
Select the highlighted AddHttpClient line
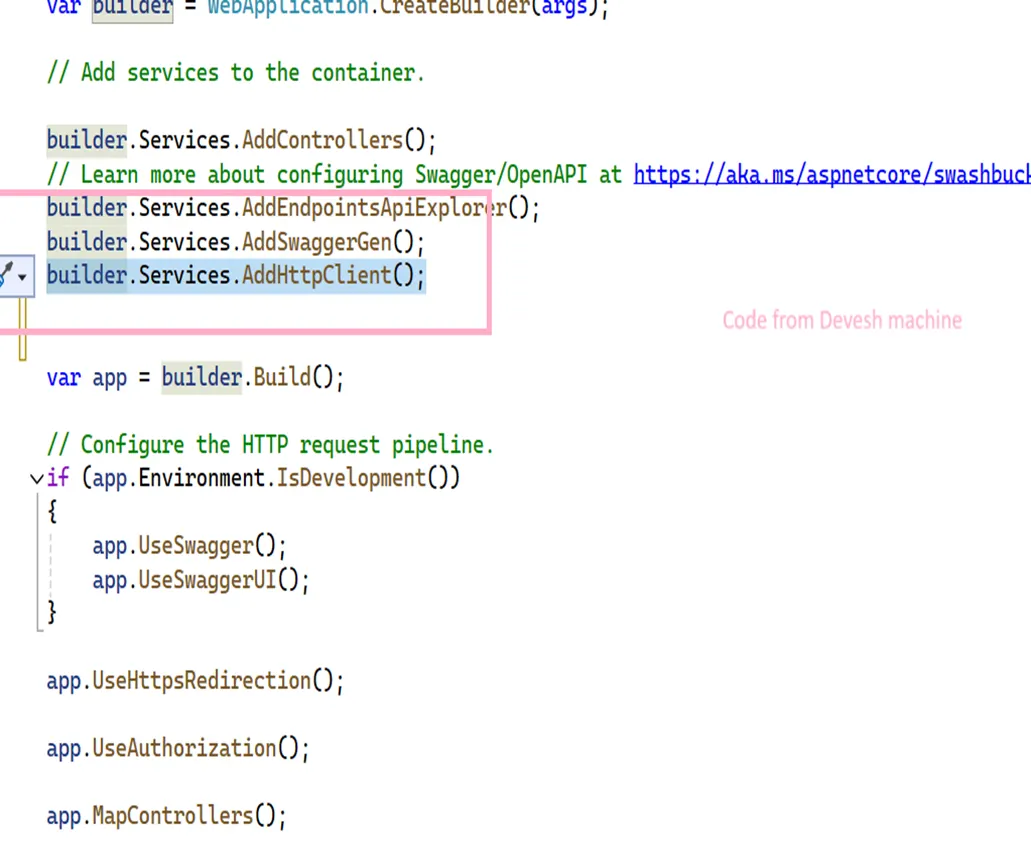point(235,276)
